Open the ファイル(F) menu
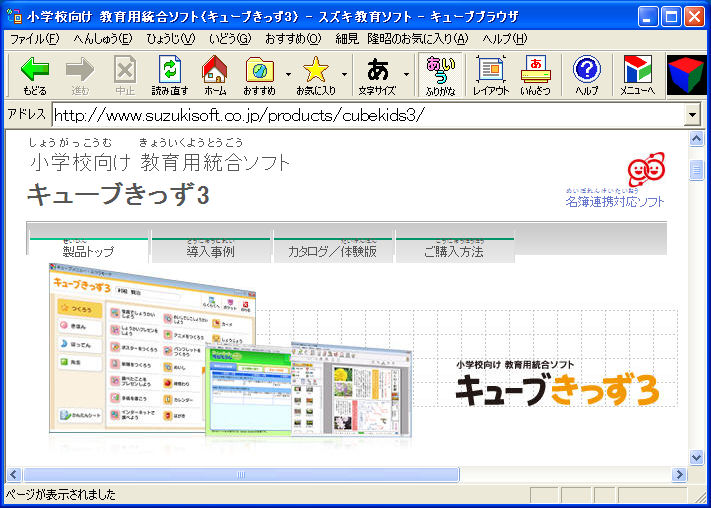Image resolution: width=711 pixels, height=508 pixels. click(x=34, y=39)
